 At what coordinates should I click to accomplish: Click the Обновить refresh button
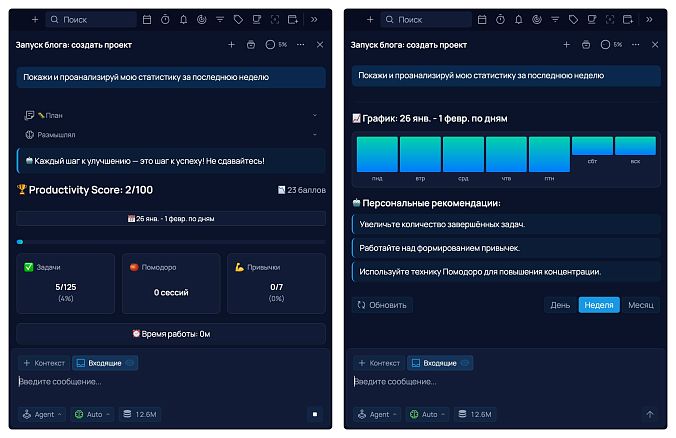pos(382,305)
